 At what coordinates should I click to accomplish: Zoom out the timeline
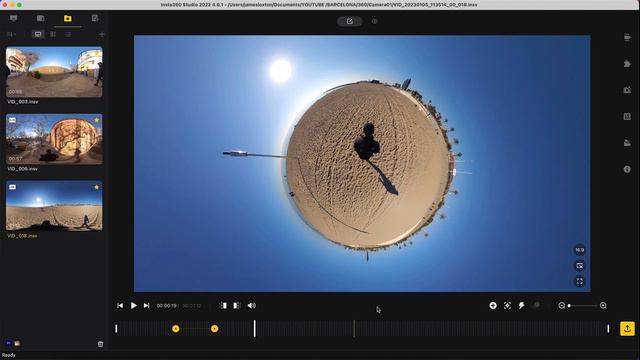tap(562, 305)
